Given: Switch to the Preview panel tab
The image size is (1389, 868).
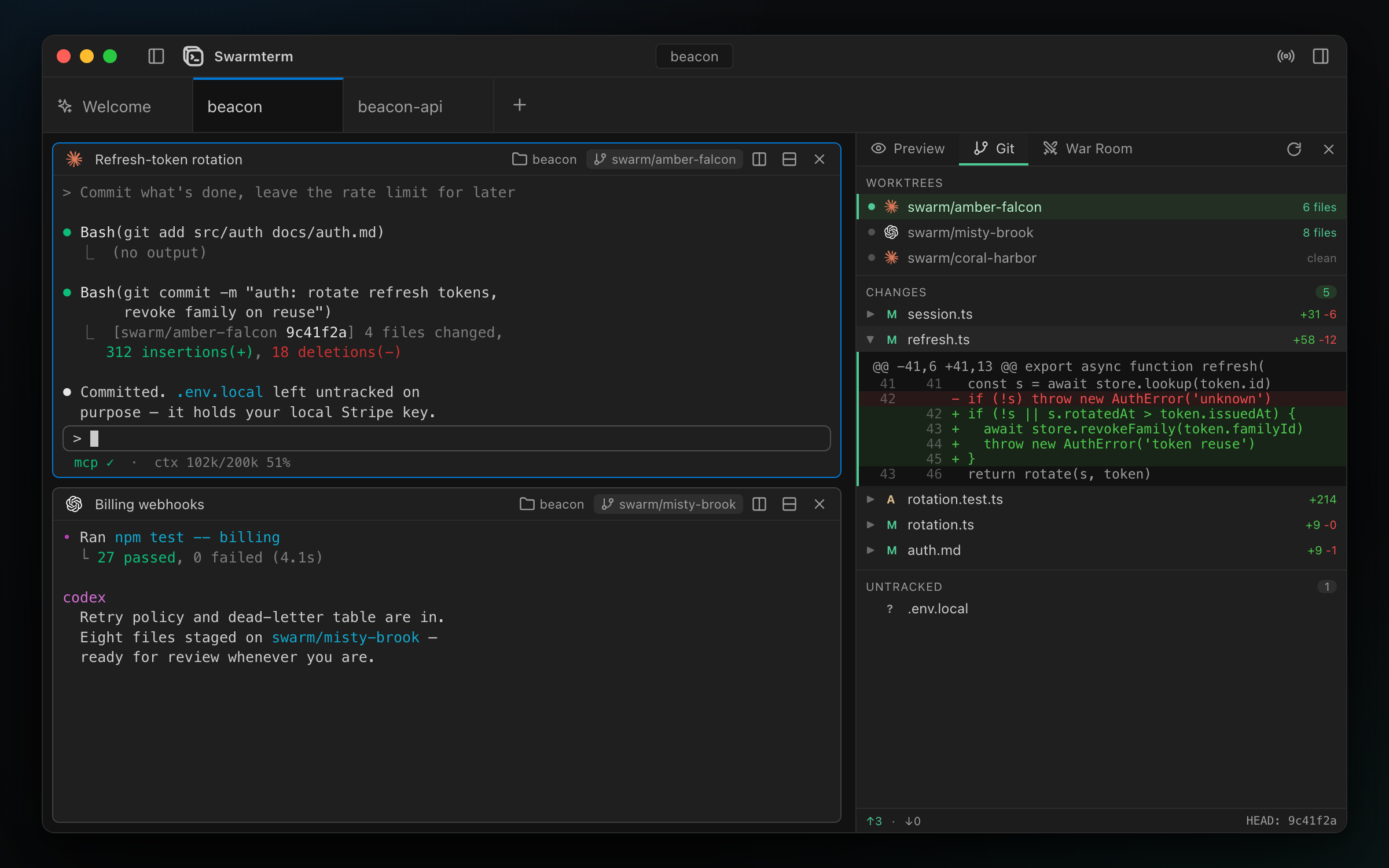Looking at the screenshot, I should click(907, 149).
